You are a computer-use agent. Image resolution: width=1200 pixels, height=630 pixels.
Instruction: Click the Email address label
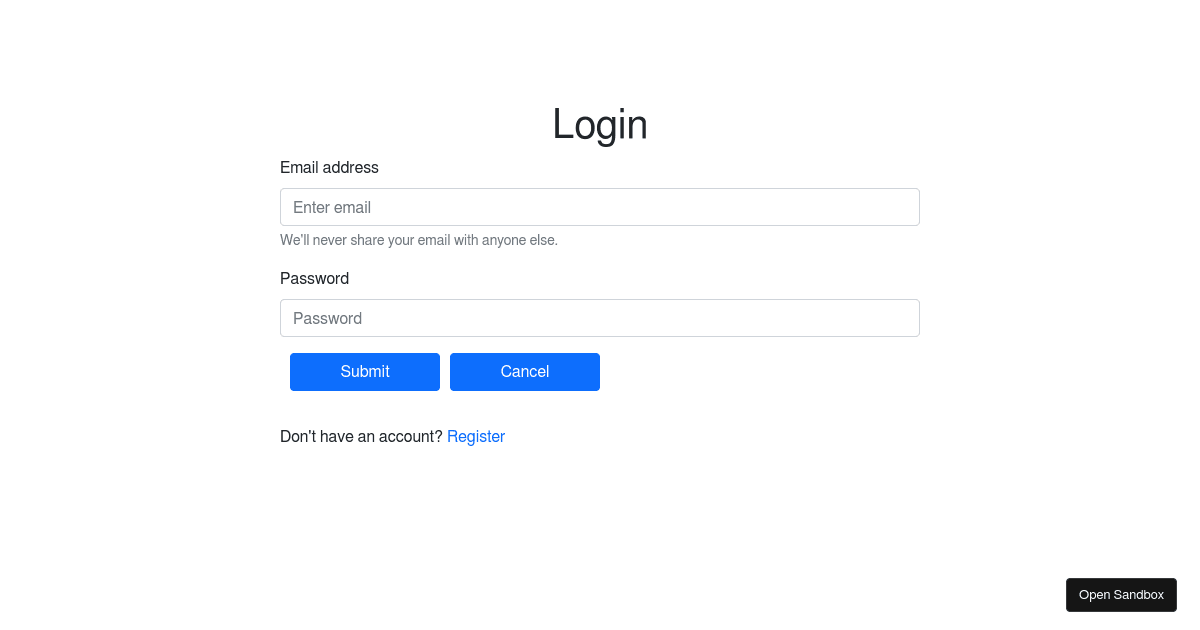(x=329, y=167)
